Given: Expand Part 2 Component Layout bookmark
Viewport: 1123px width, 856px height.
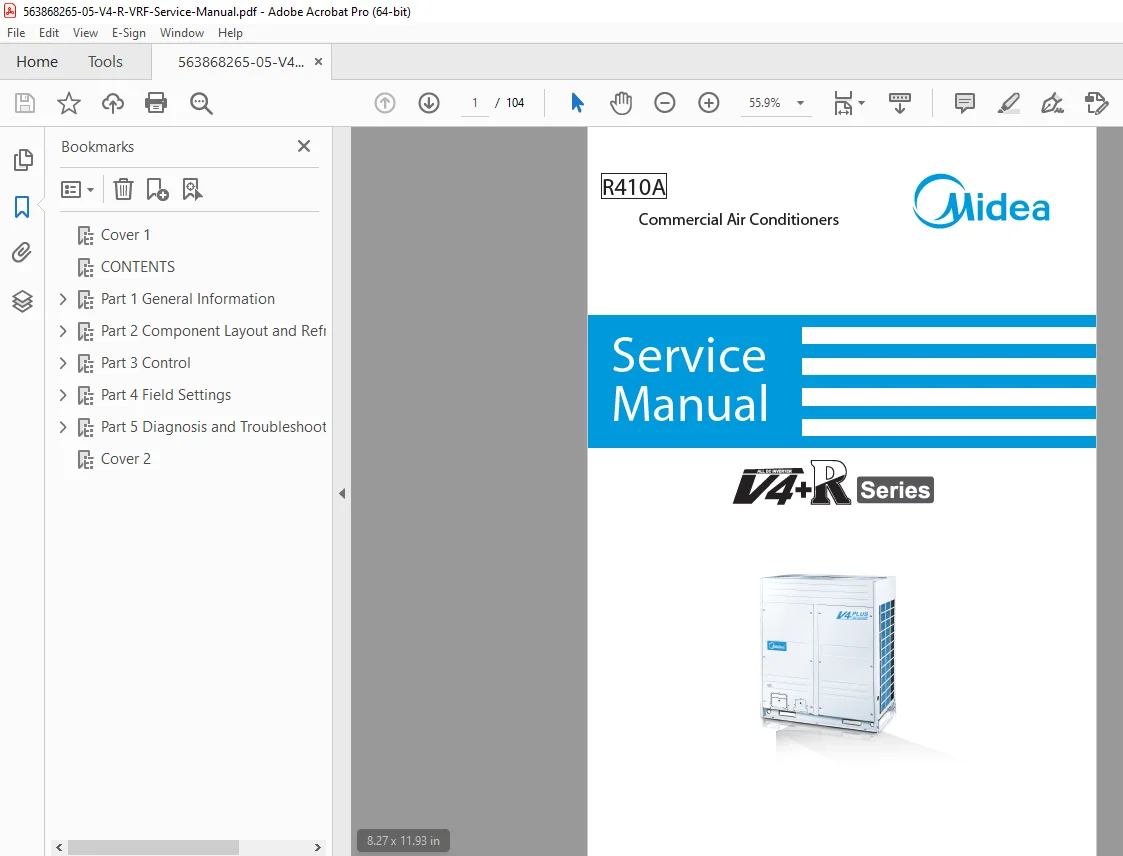Looking at the screenshot, I should (63, 331).
